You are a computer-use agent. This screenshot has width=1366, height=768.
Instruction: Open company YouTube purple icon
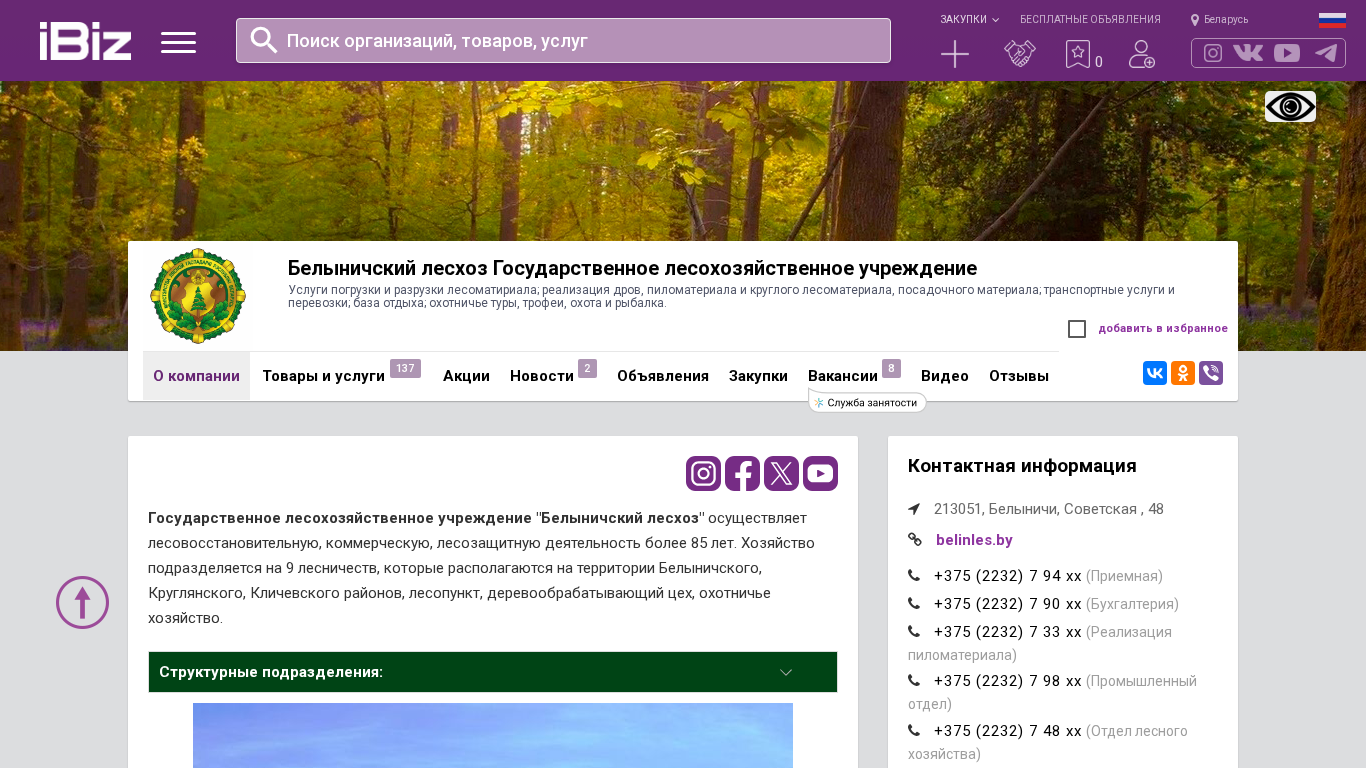click(820, 473)
